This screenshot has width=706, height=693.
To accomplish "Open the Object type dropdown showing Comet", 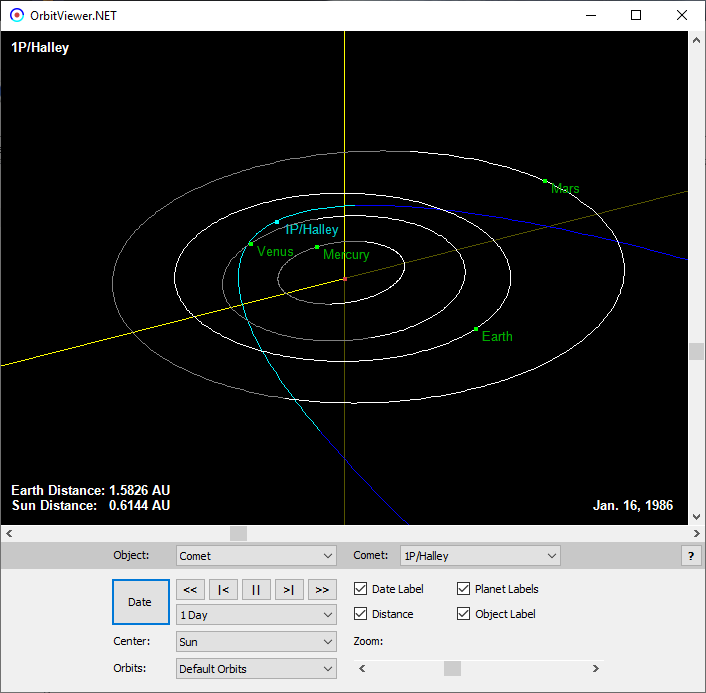I will [x=256, y=556].
